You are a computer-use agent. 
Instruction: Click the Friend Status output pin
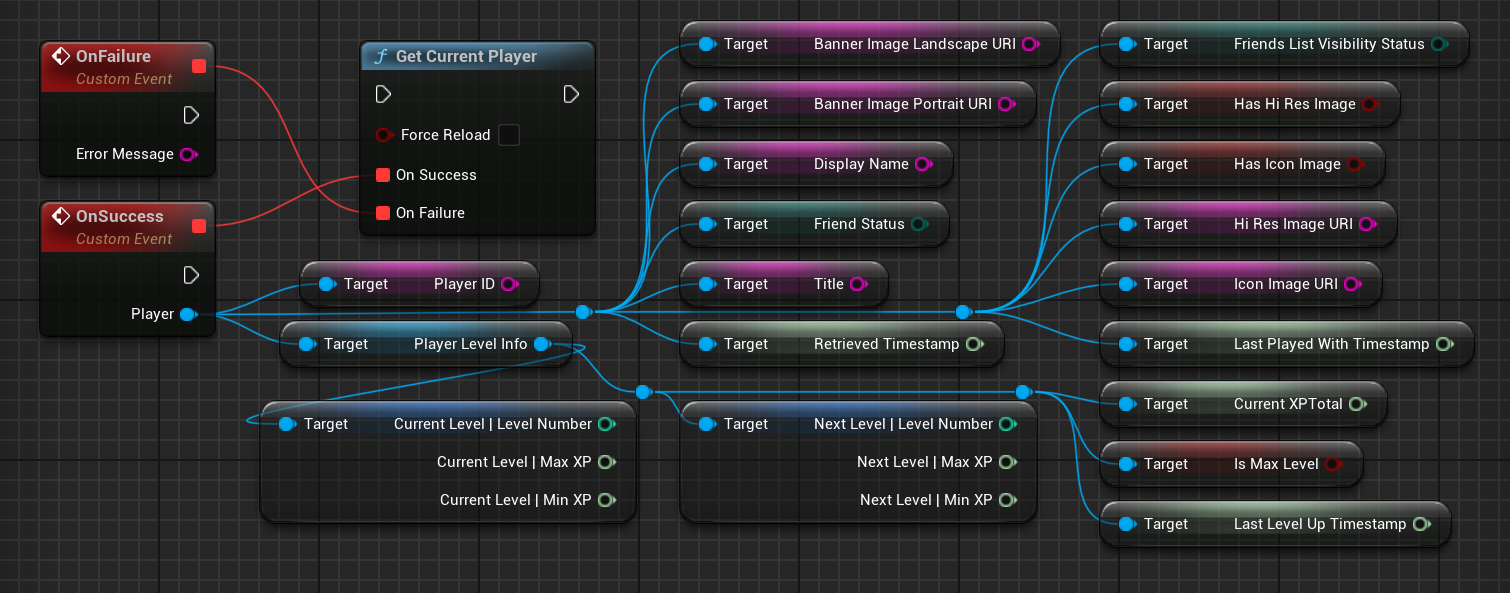[x=919, y=224]
